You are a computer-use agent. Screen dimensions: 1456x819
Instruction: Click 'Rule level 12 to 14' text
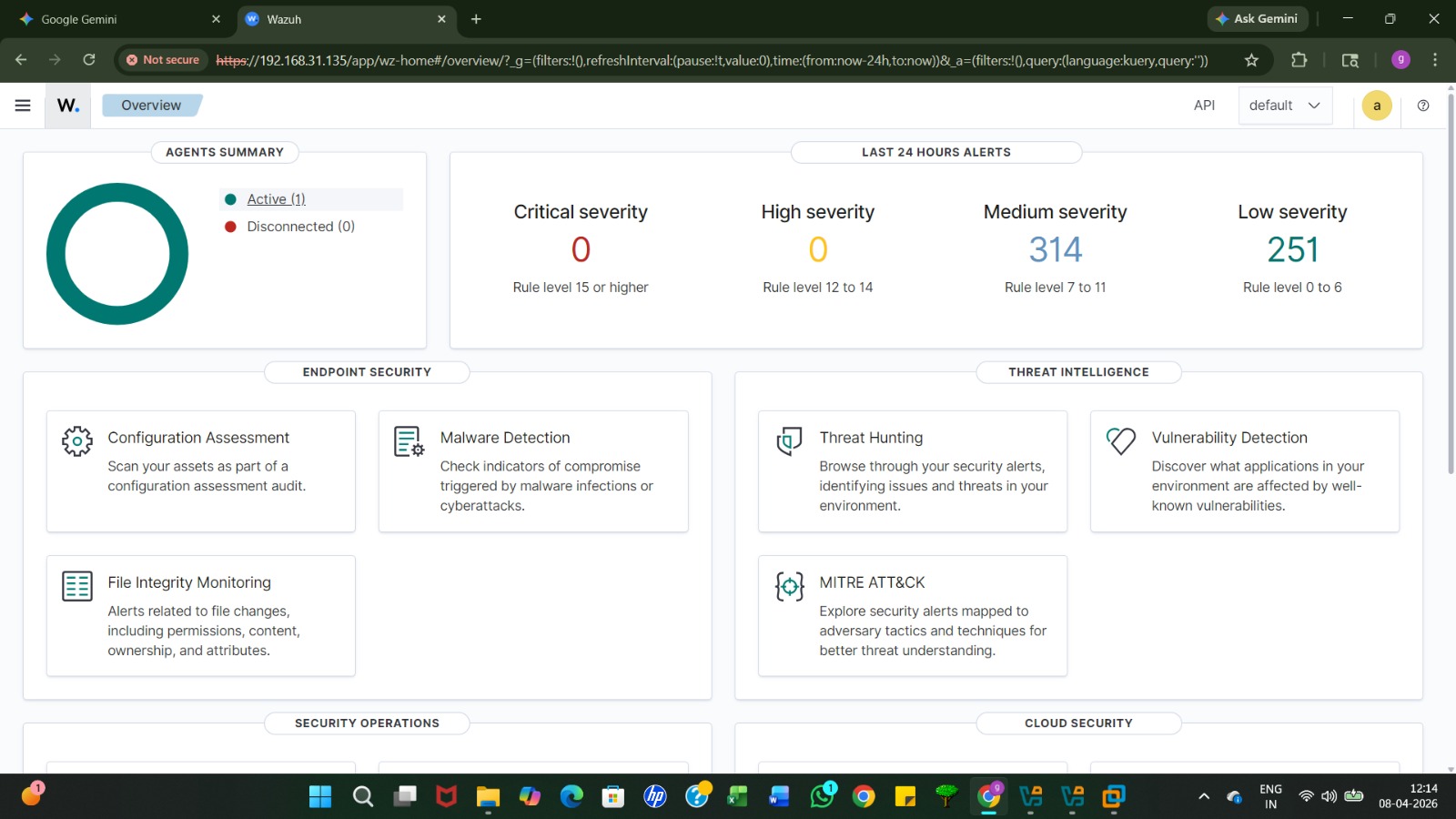pyautogui.click(x=818, y=288)
